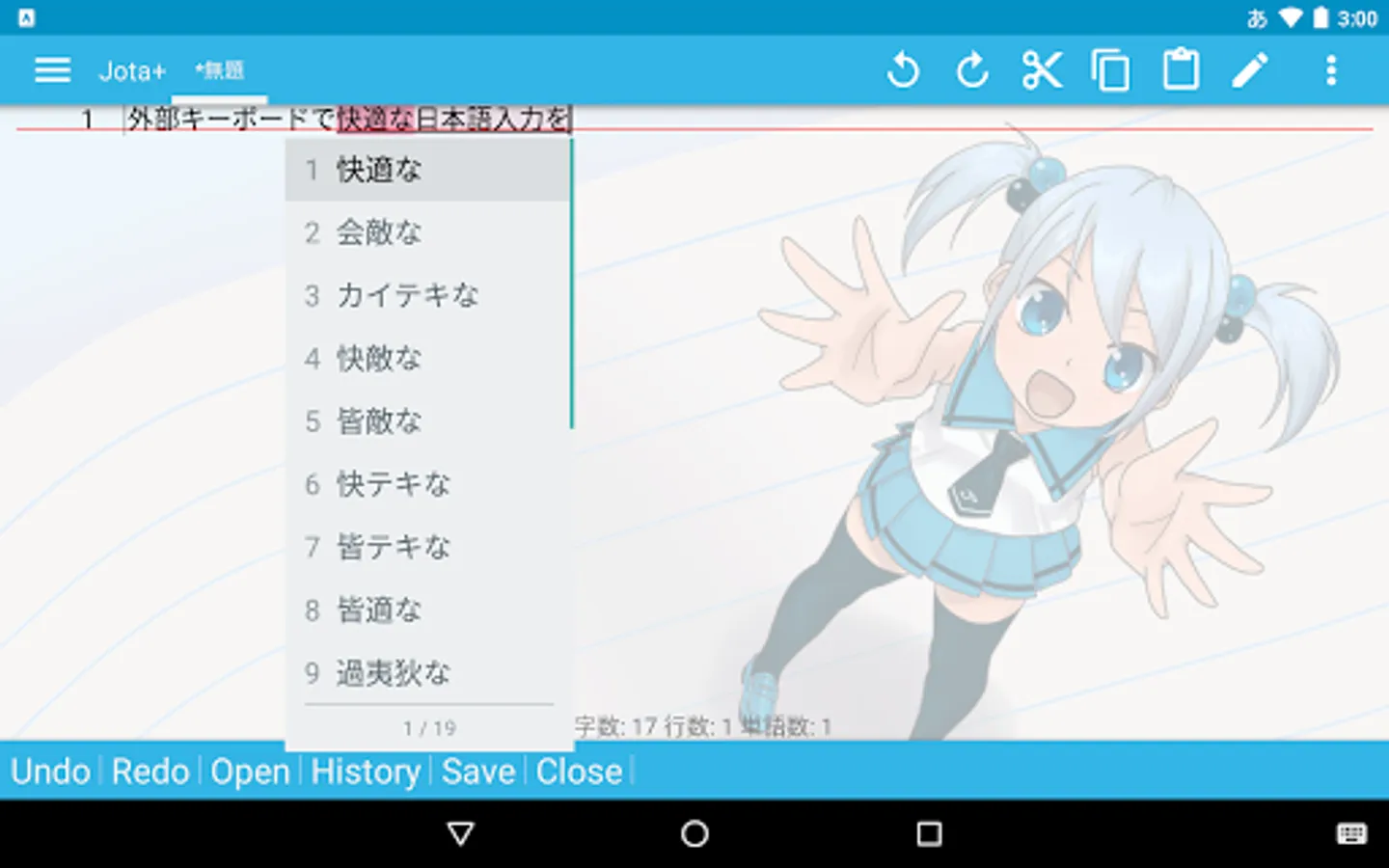Screen dimensions: 1389x868
Task: Open the hamburger navigation menu
Action: pos(52,70)
